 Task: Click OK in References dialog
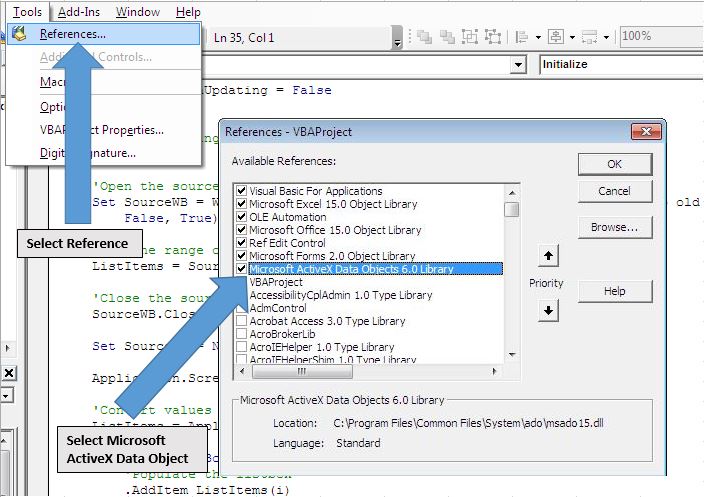click(615, 164)
